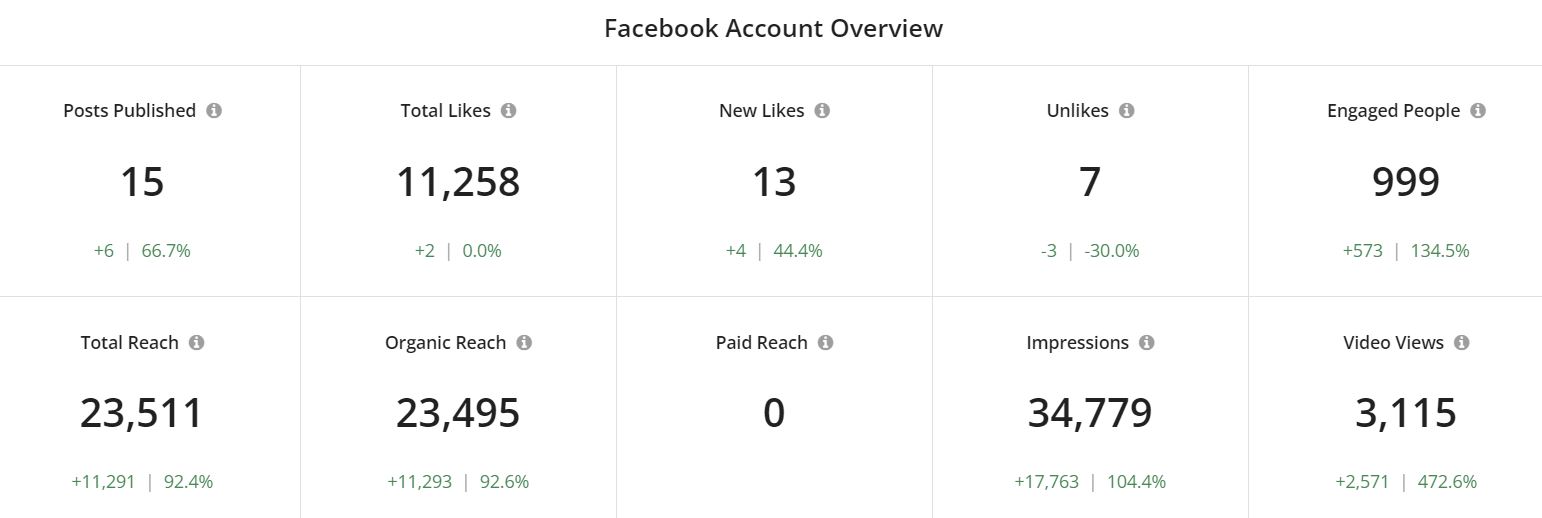Select the Posts Published value 15

(142, 182)
